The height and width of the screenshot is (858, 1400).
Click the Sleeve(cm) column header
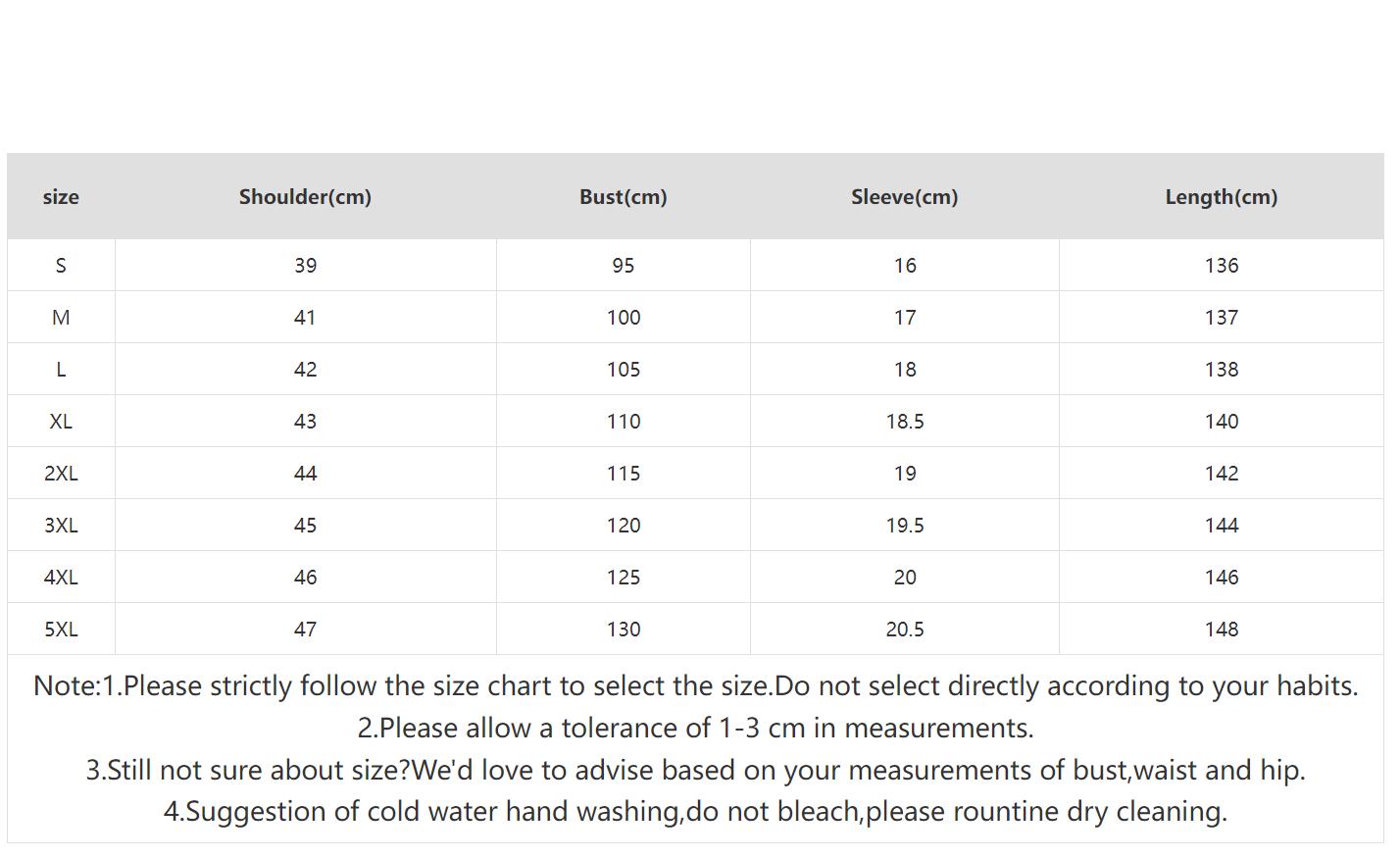click(904, 197)
